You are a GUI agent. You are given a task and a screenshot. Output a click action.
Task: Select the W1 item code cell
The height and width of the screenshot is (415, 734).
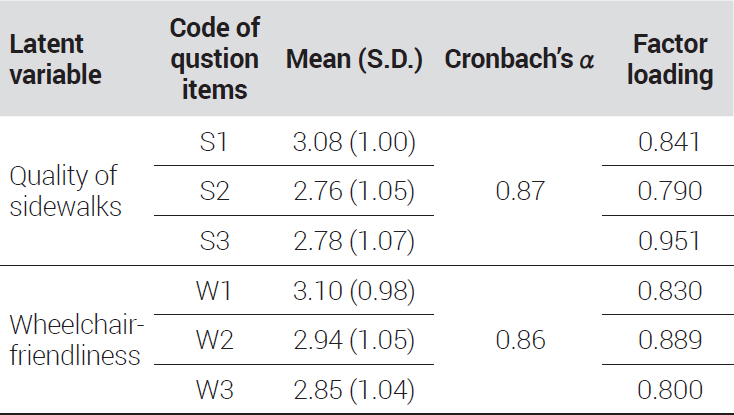(x=213, y=291)
